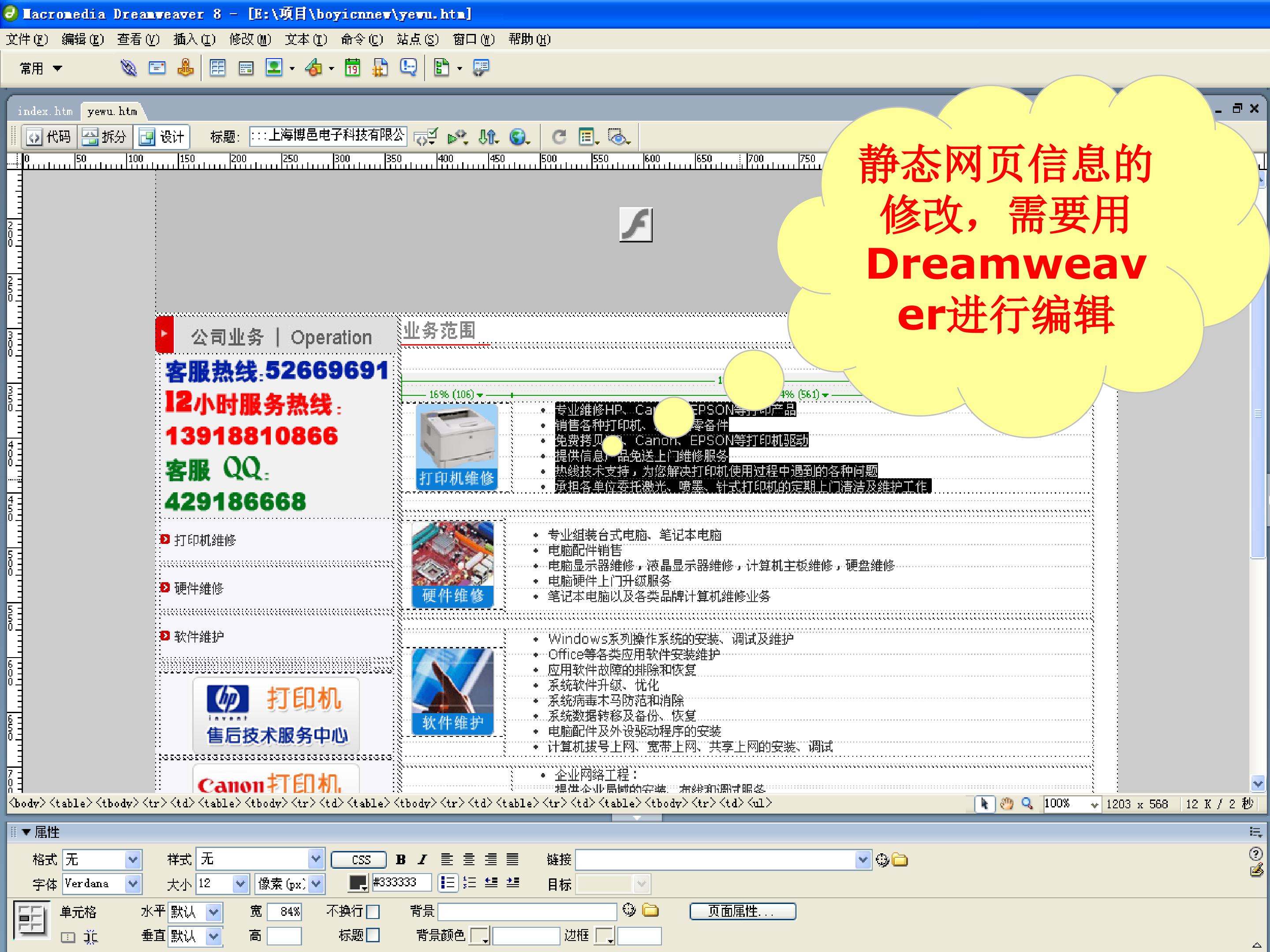Insert a Div tag from the insert bar
Image resolution: width=1270 pixels, height=952 pixels.
[x=246, y=68]
